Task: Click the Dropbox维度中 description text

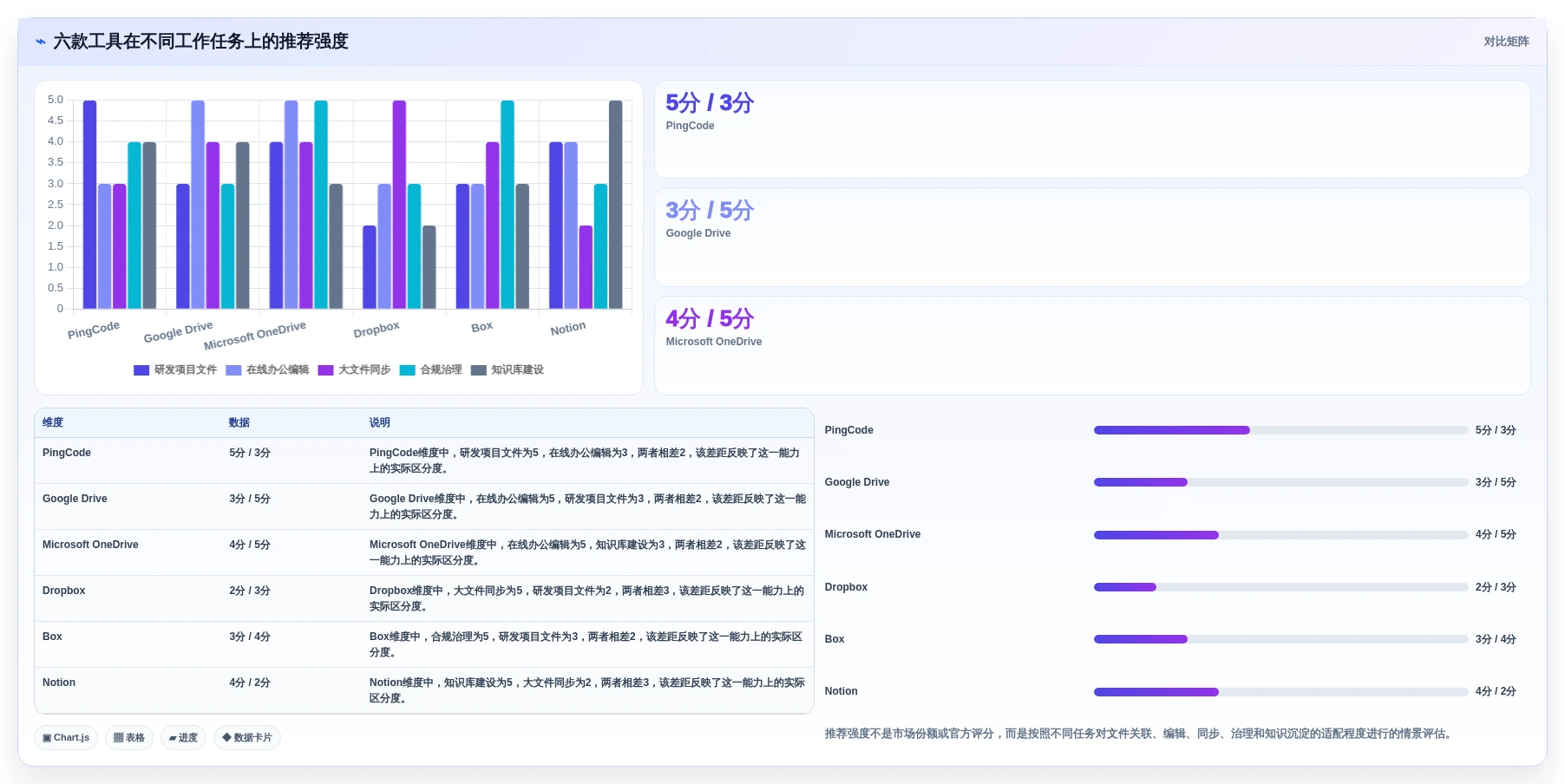Action: (x=587, y=598)
